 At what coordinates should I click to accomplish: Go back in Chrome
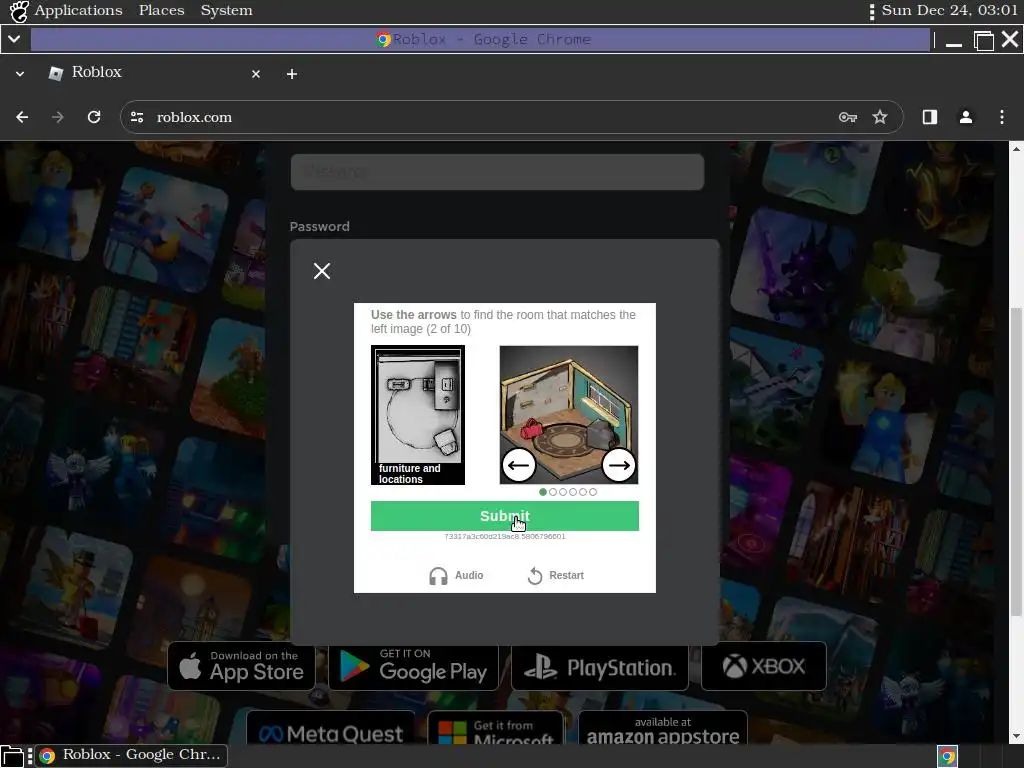pos(22,117)
